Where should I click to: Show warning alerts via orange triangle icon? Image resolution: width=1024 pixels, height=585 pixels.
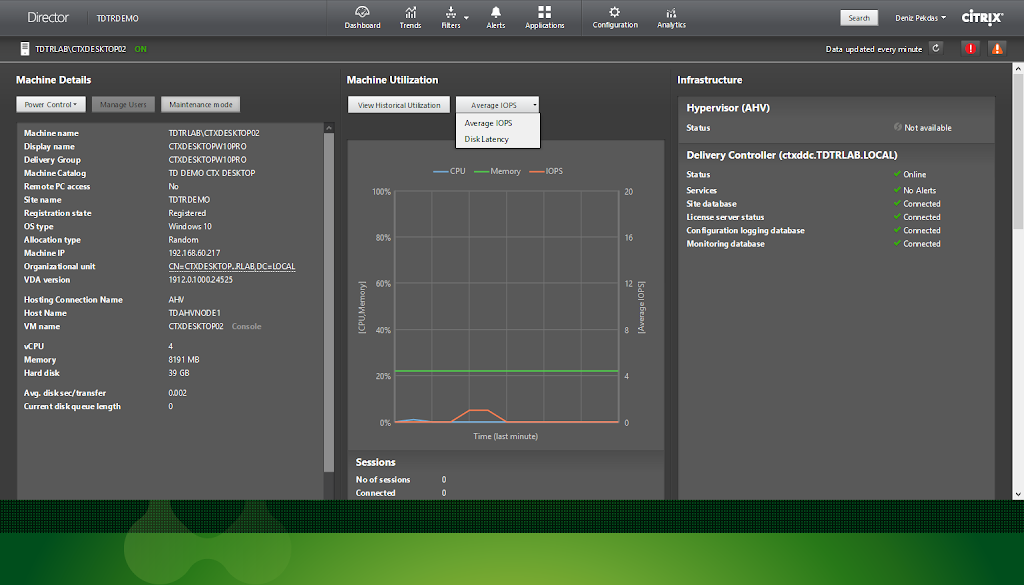pyautogui.click(x=997, y=48)
